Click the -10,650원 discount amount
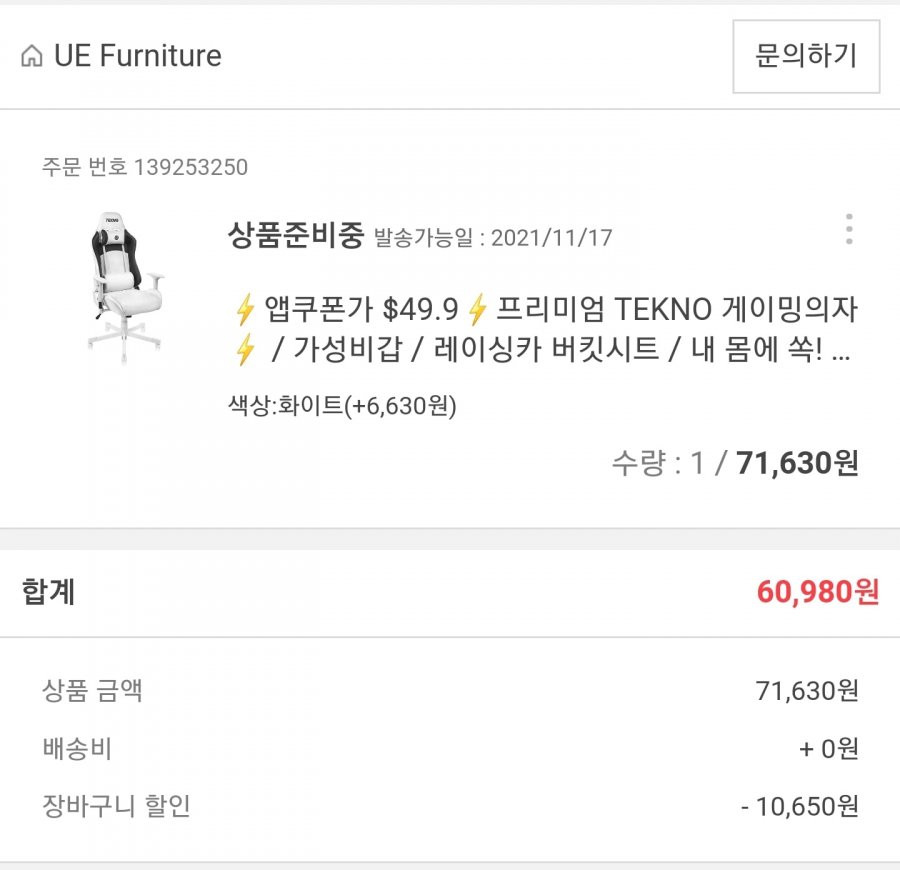Viewport: 900px width, 870px height. (x=800, y=806)
